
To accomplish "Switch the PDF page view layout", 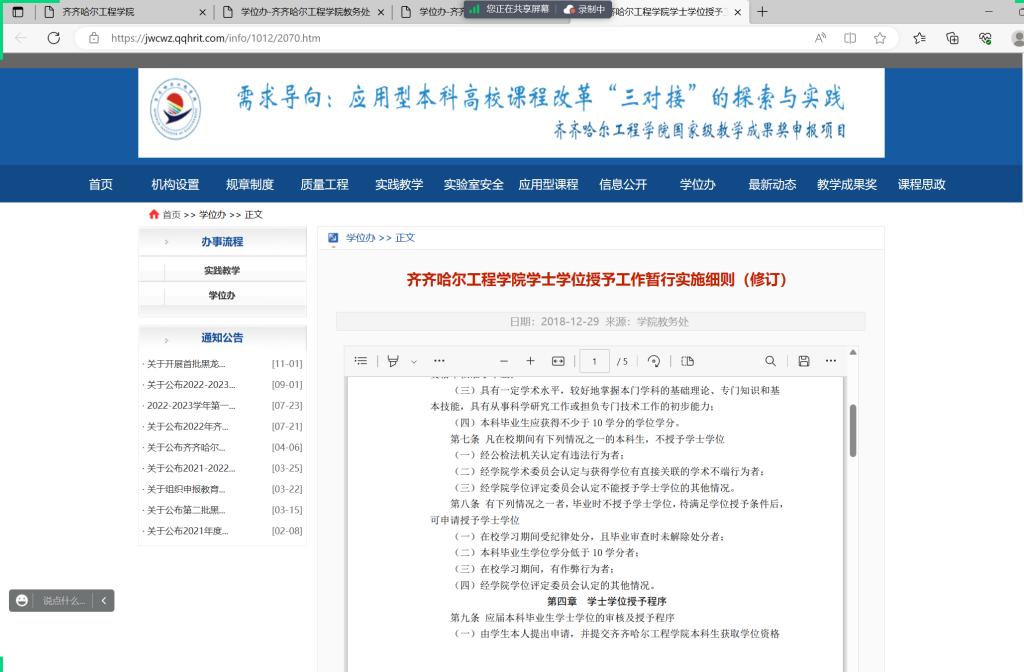I will coord(687,361).
